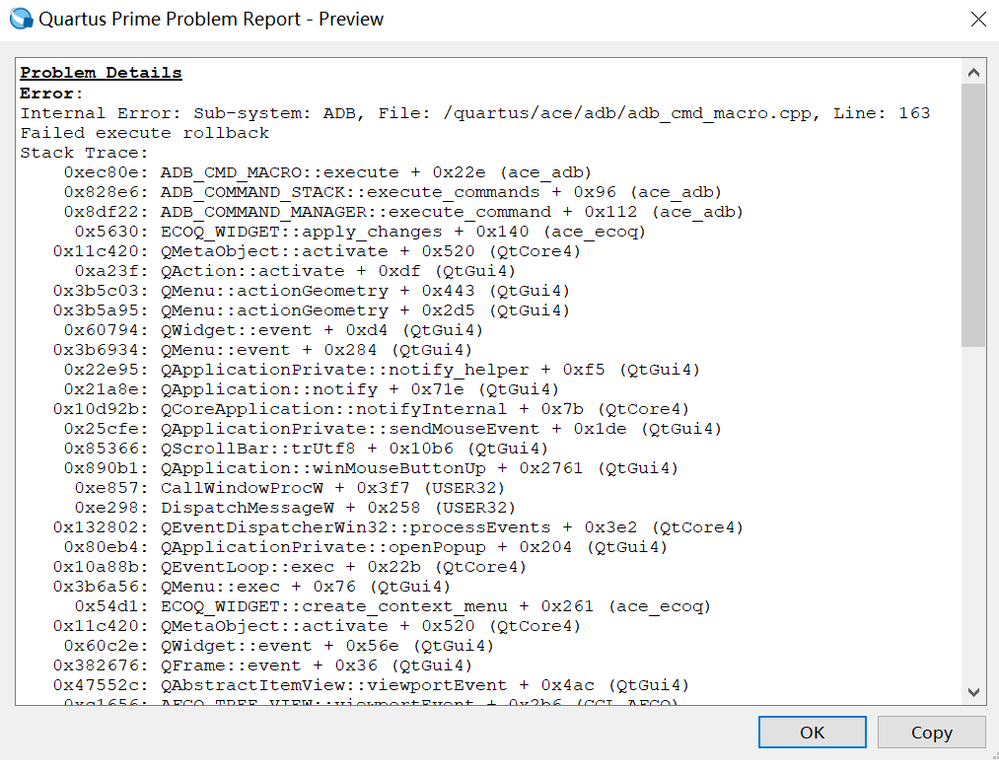
Task: Click the QApplicationPrivate::sendMouseEvent line
Action: [x=392, y=429]
